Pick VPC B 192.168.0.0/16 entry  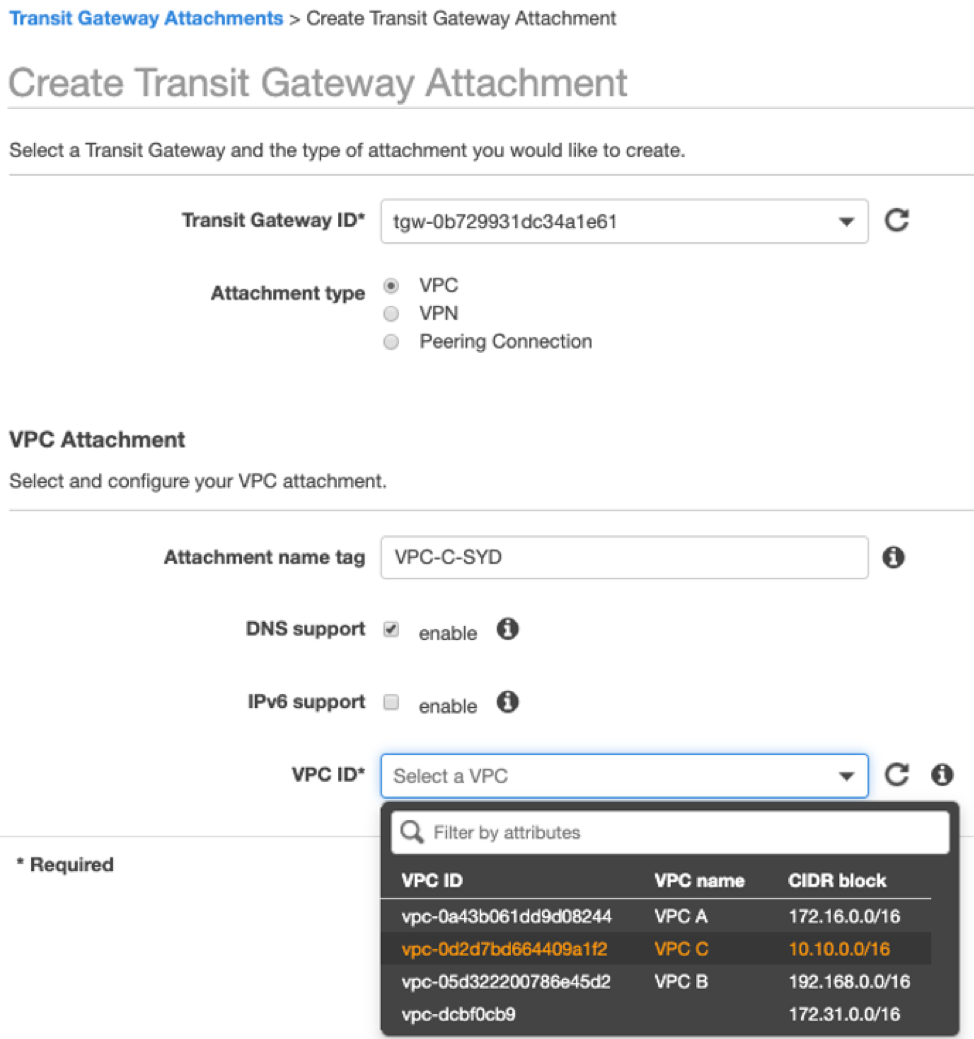656,981
